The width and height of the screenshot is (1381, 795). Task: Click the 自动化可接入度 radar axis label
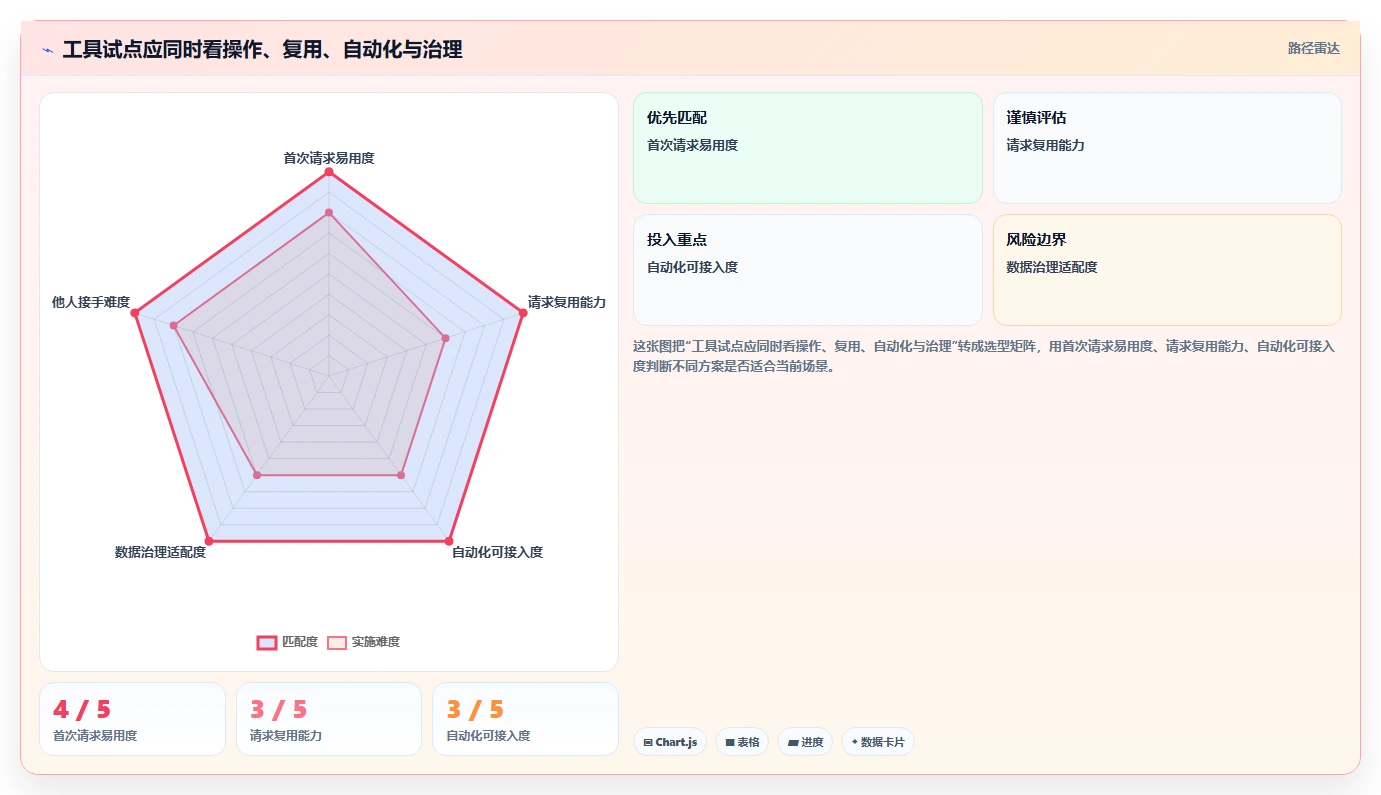click(497, 552)
